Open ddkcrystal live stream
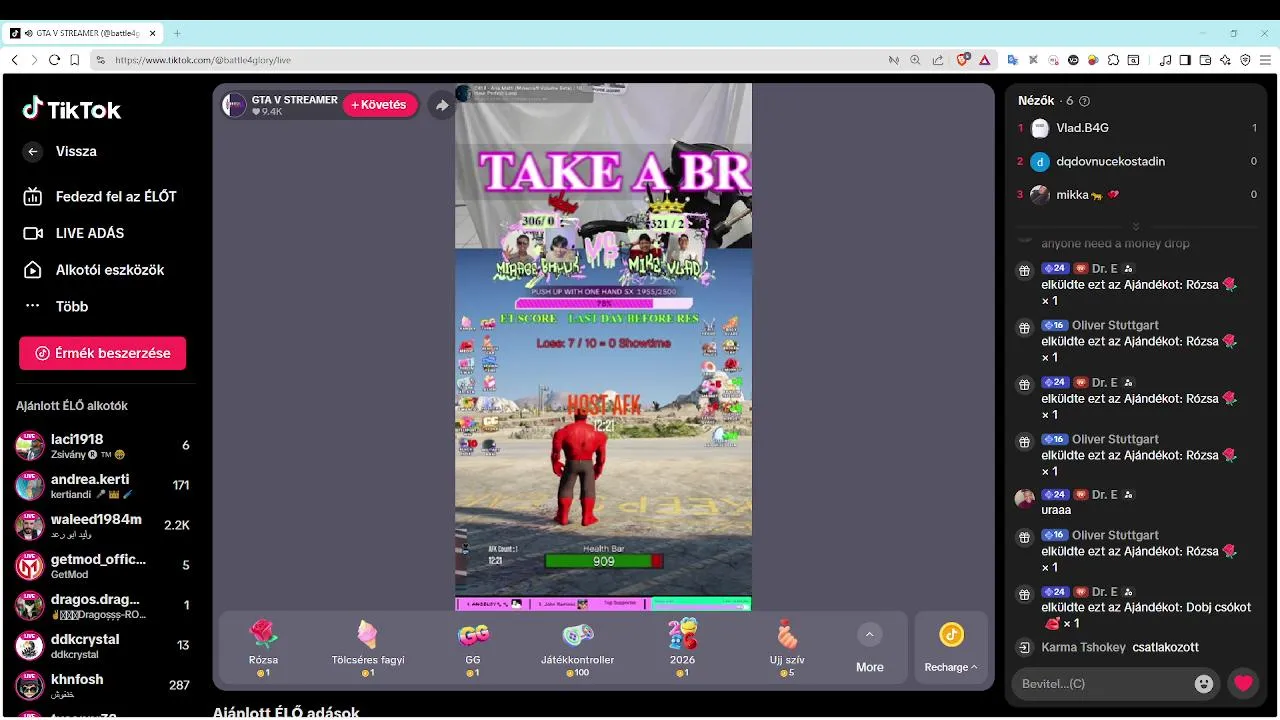 tap(102, 646)
